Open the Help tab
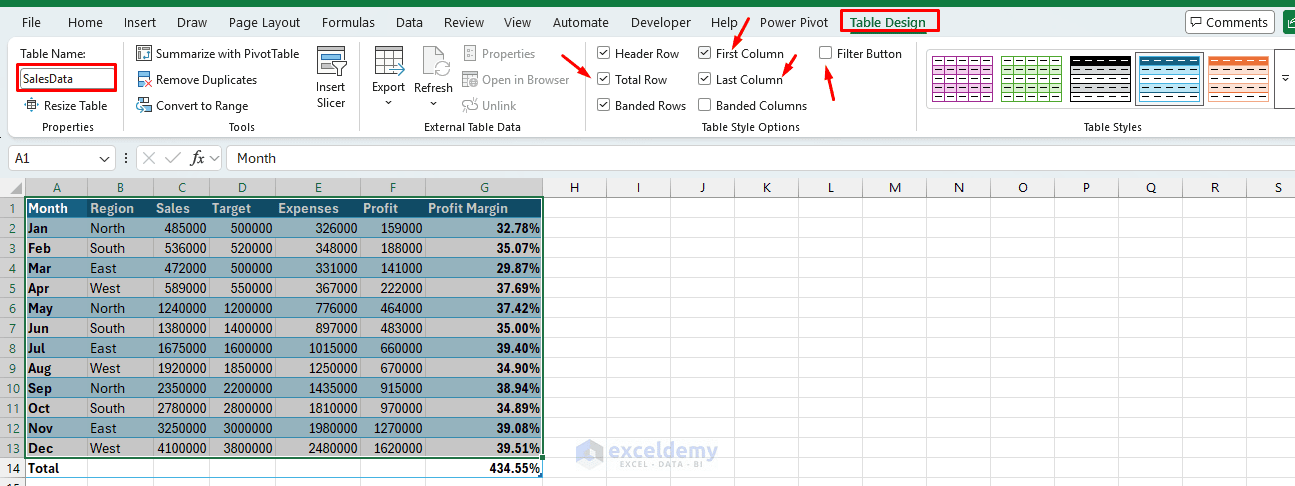Viewport: 1295px width, 486px height. 725,22
